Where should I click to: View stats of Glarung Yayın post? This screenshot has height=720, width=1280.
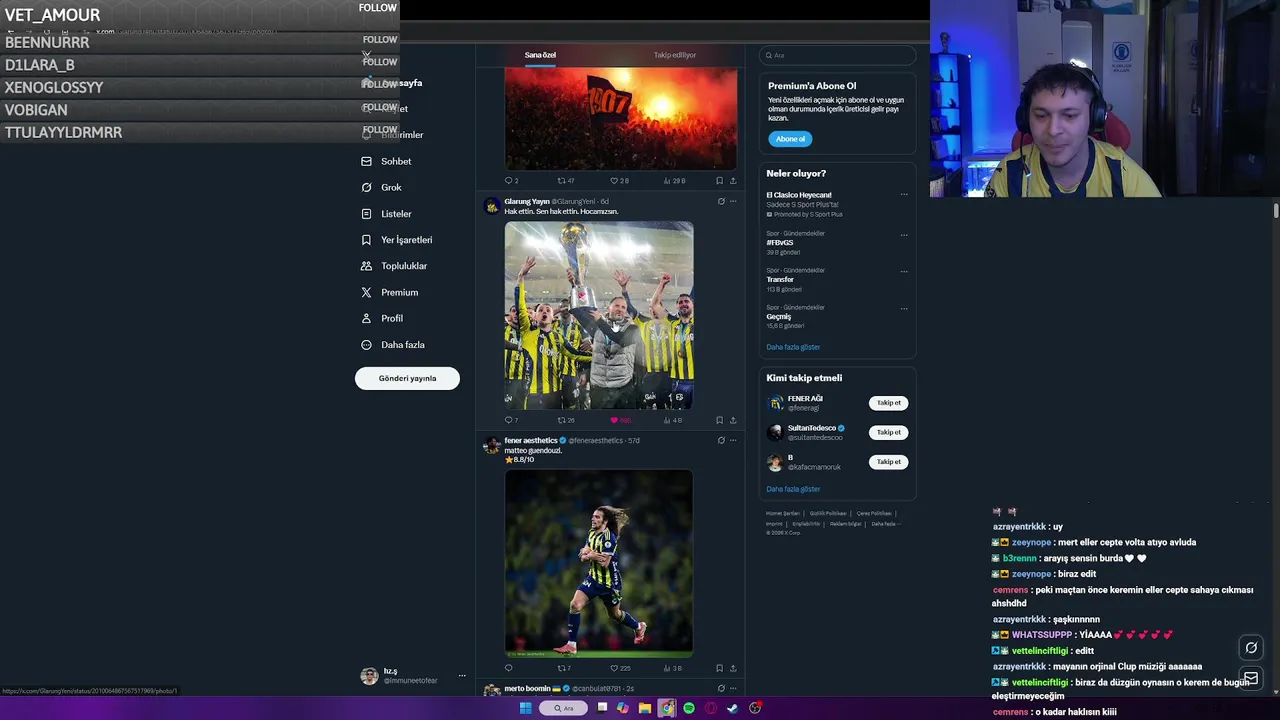point(673,420)
